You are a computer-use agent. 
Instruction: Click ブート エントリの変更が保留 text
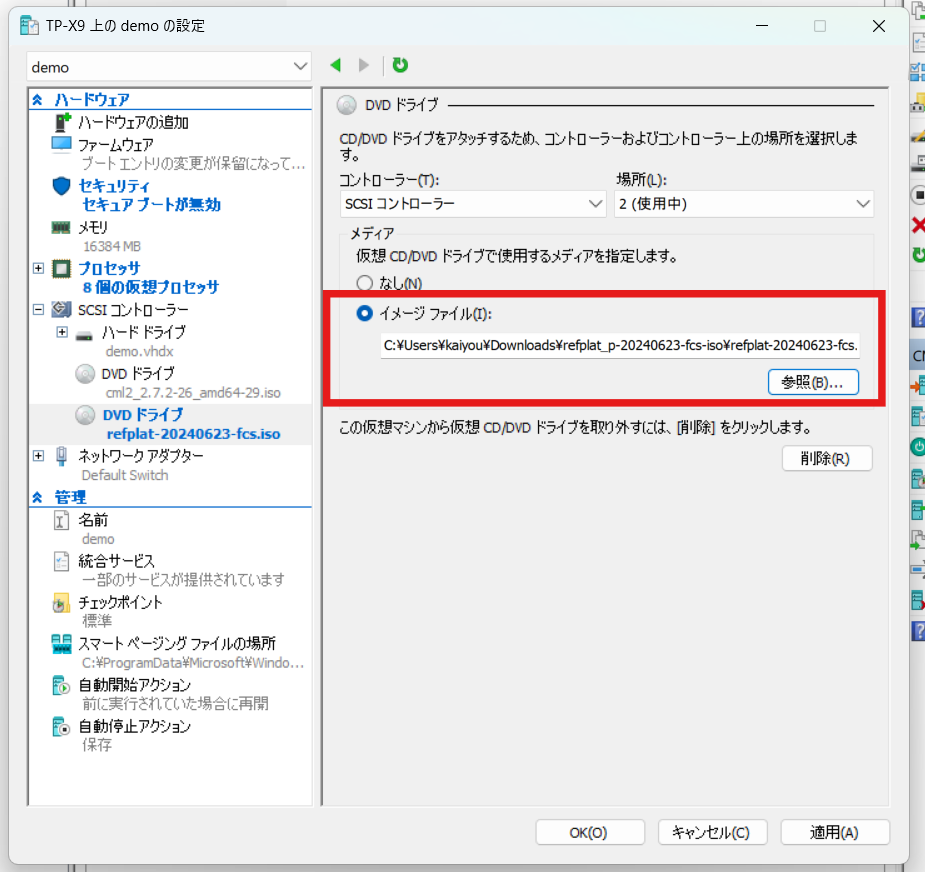click(x=193, y=163)
